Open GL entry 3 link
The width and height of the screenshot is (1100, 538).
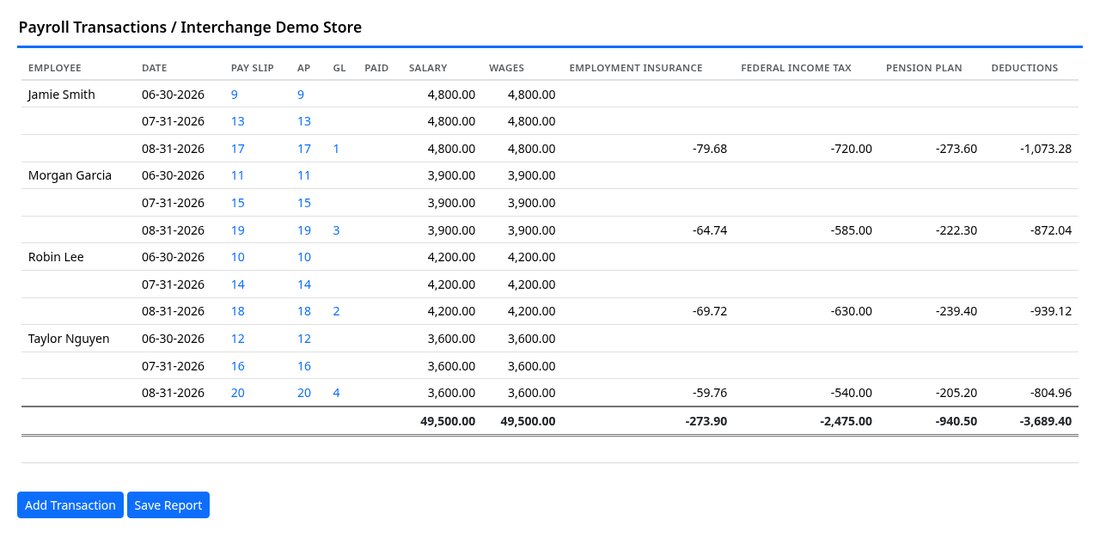[x=336, y=230]
